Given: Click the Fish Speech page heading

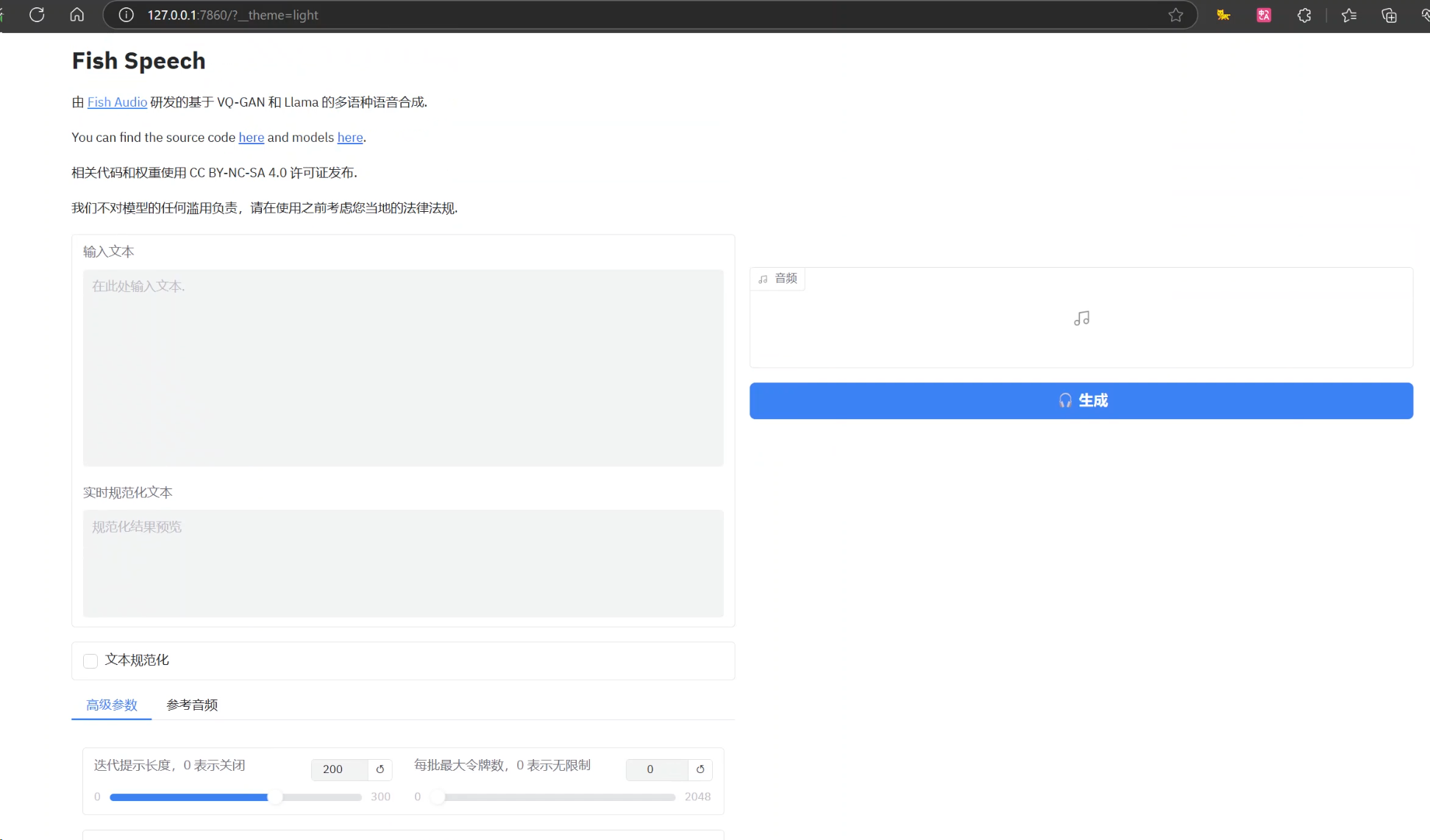Looking at the screenshot, I should point(138,60).
